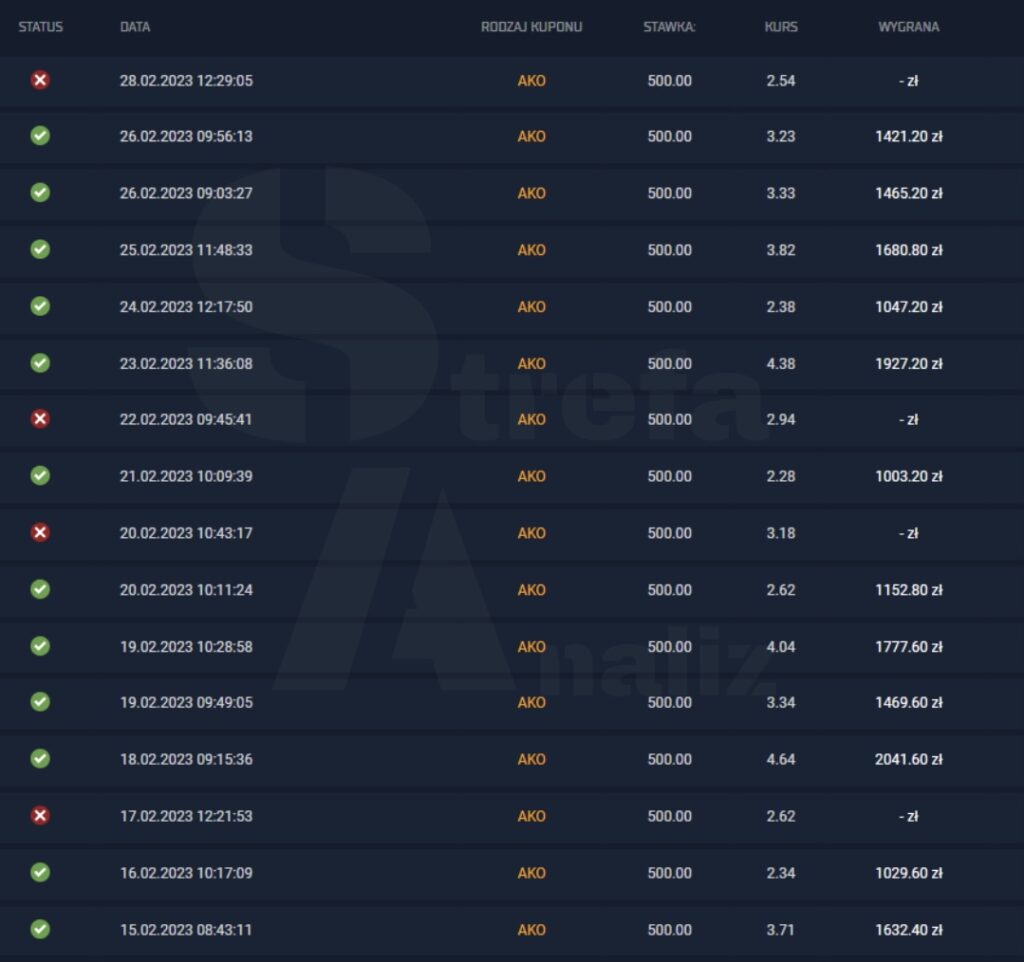Click the STATUS column header
Screen dimensions: 1024x962
40,27
